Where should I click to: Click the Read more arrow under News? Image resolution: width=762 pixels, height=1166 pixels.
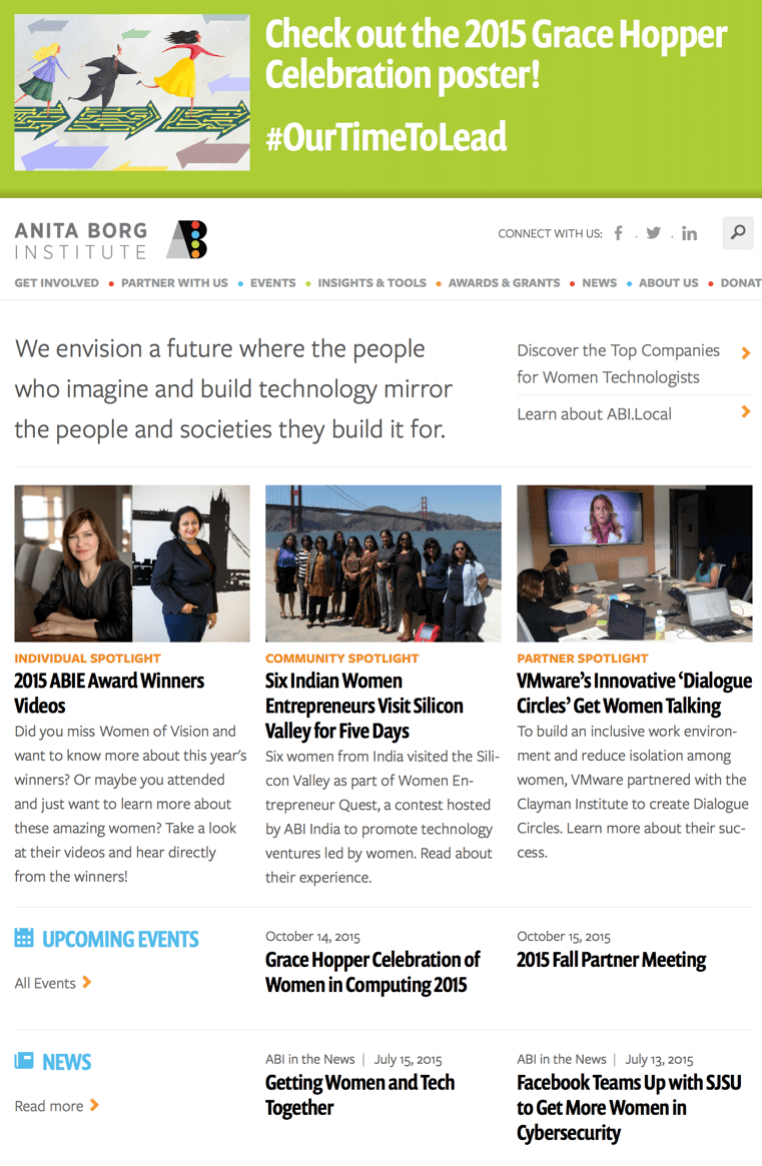pos(94,1105)
